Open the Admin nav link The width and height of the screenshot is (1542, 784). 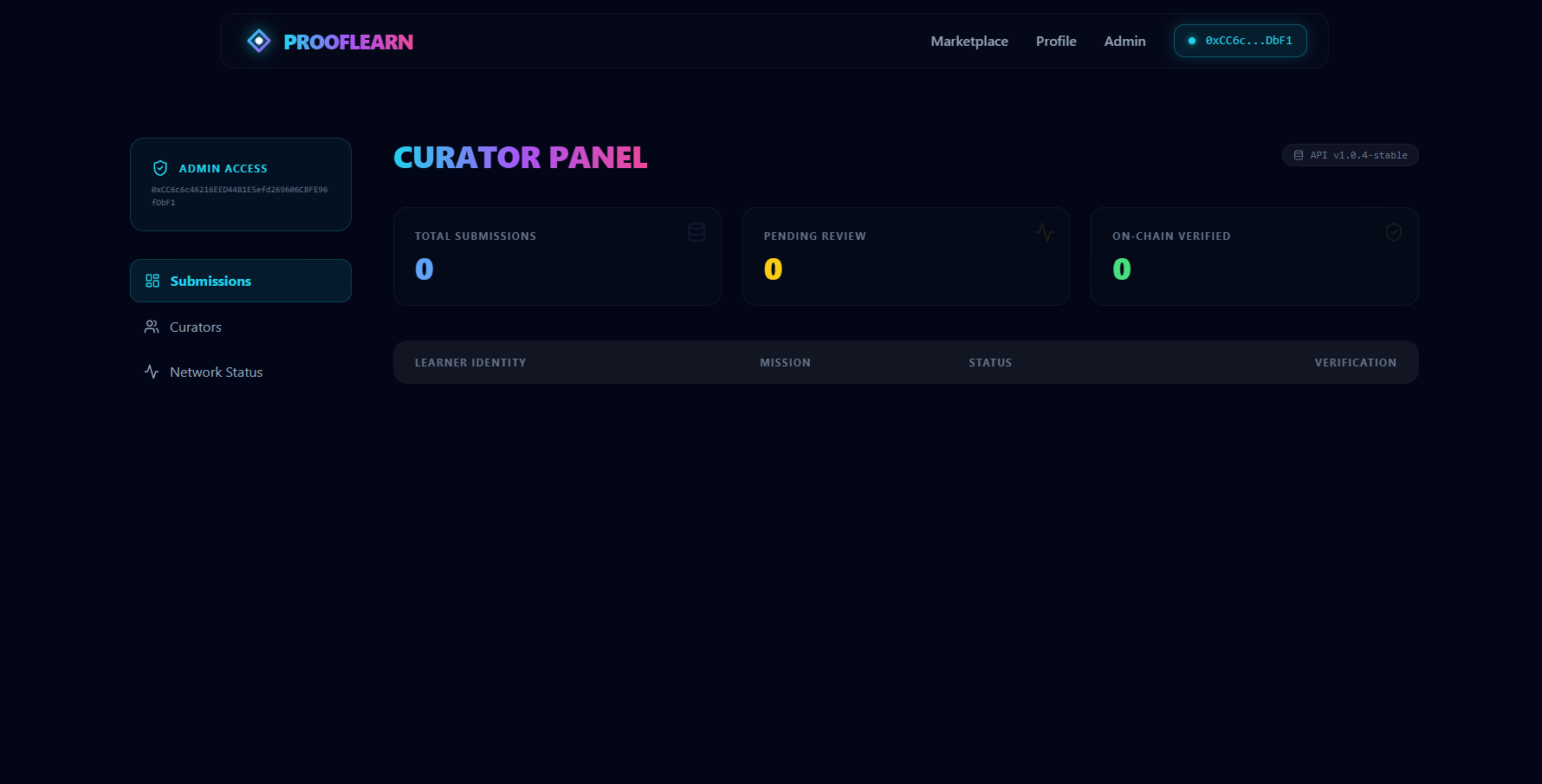click(1124, 41)
